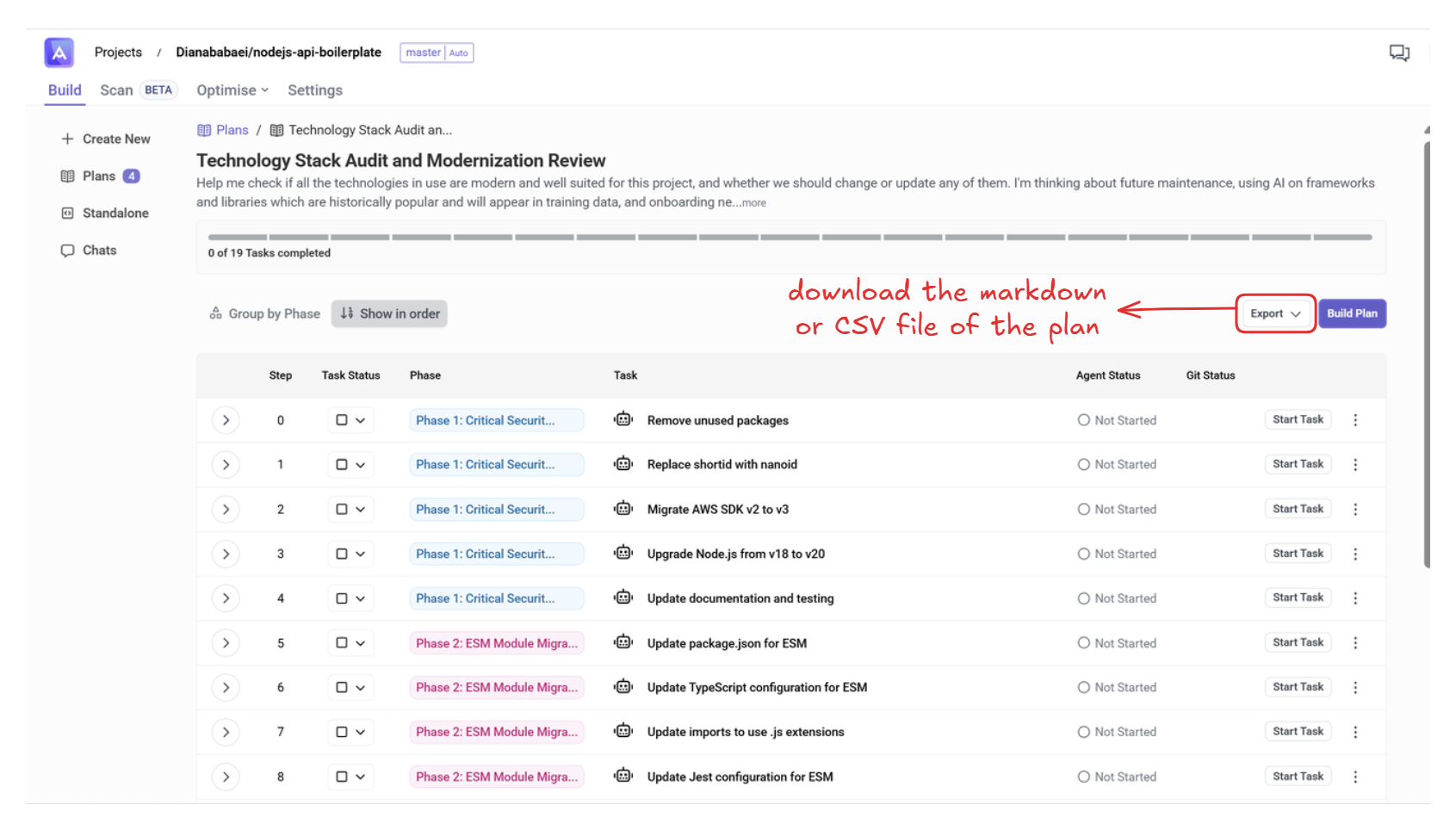Image resolution: width=1456 pixels, height=830 pixels.
Task: Click the app logo in top-left corner
Action: [x=59, y=53]
